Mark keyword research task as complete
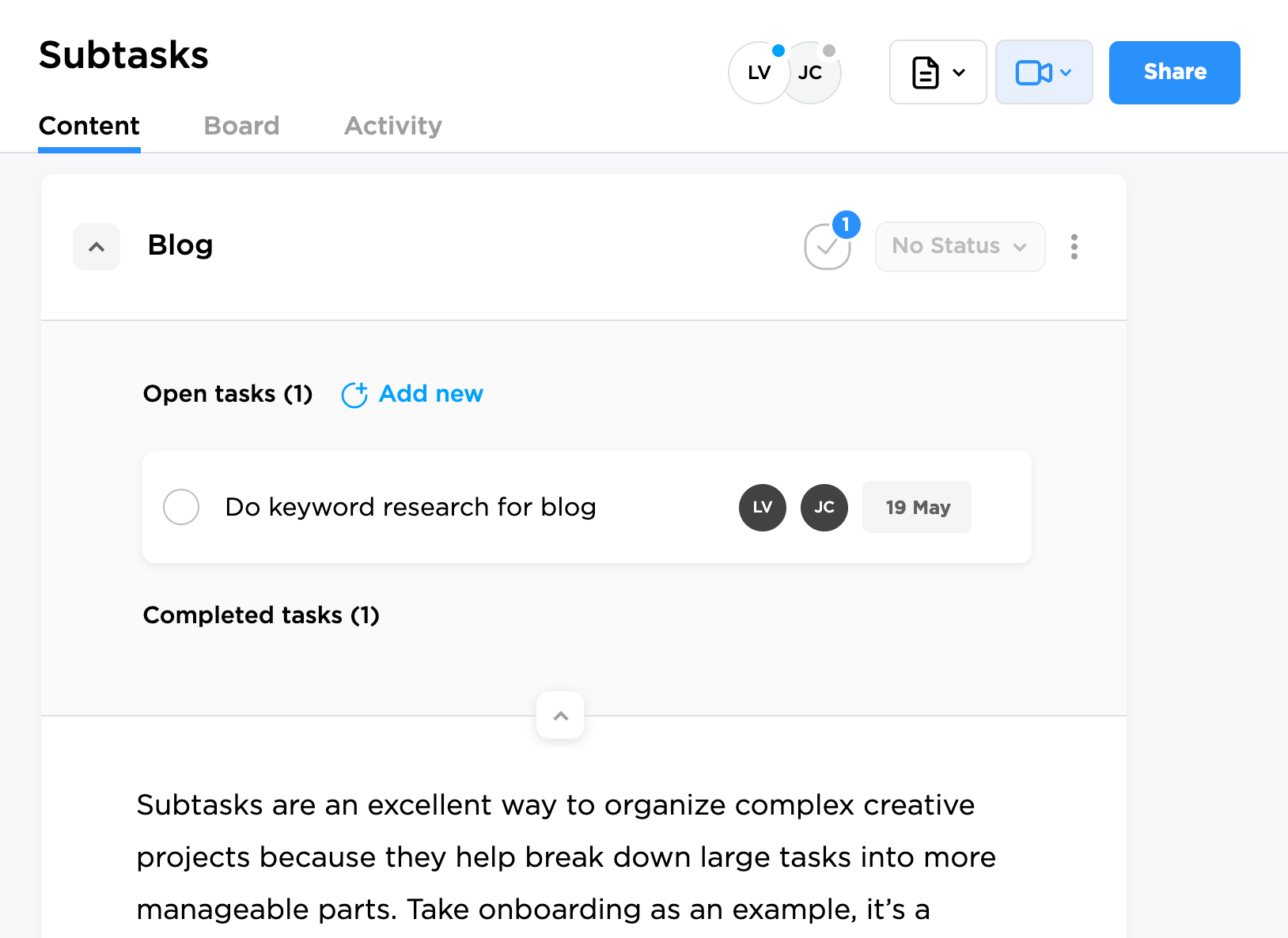The width and height of the screenshot is (1288, 938). coord(181,507)
